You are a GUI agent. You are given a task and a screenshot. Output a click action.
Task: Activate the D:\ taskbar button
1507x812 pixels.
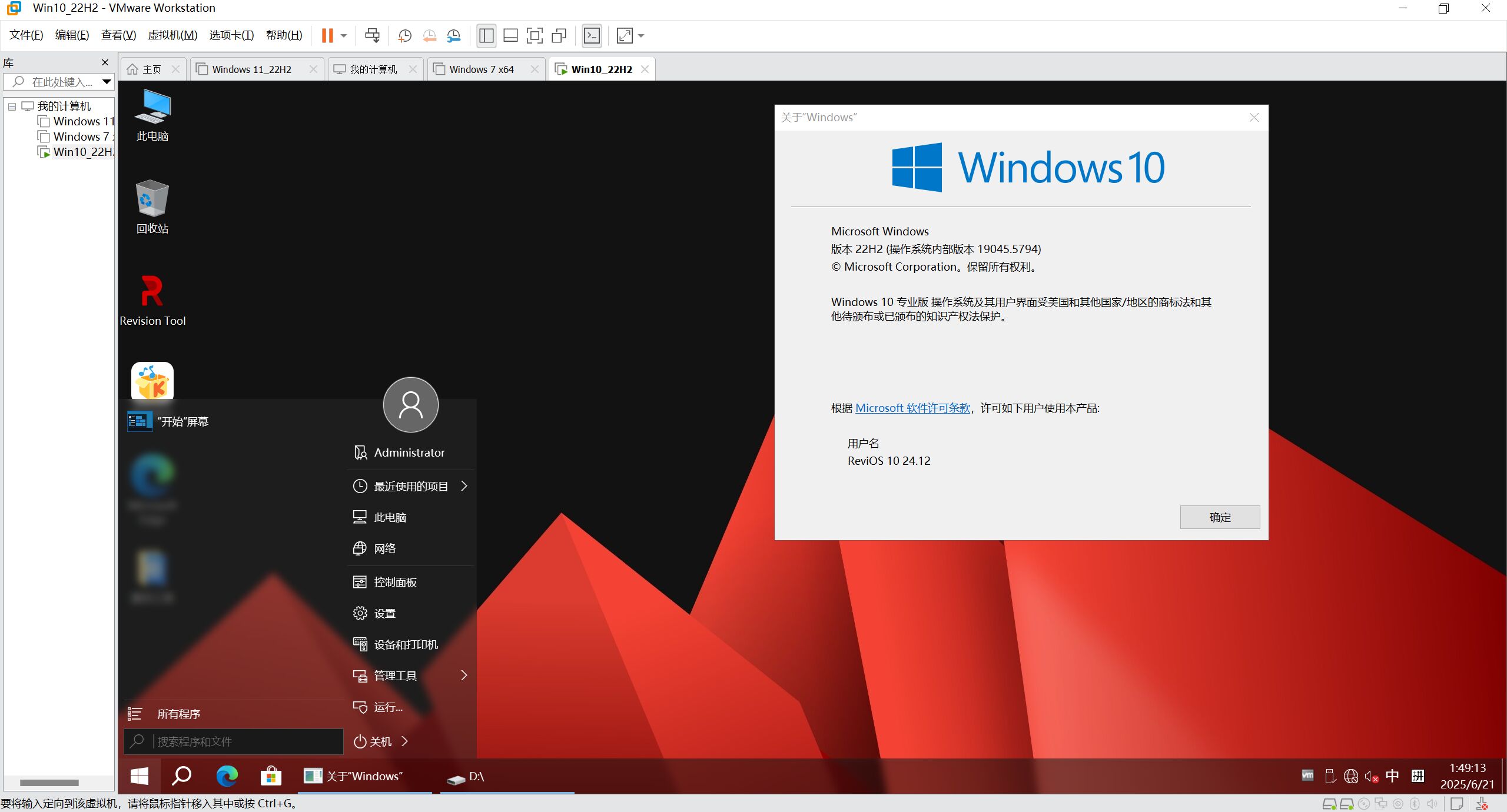click(x=506, y=776)
